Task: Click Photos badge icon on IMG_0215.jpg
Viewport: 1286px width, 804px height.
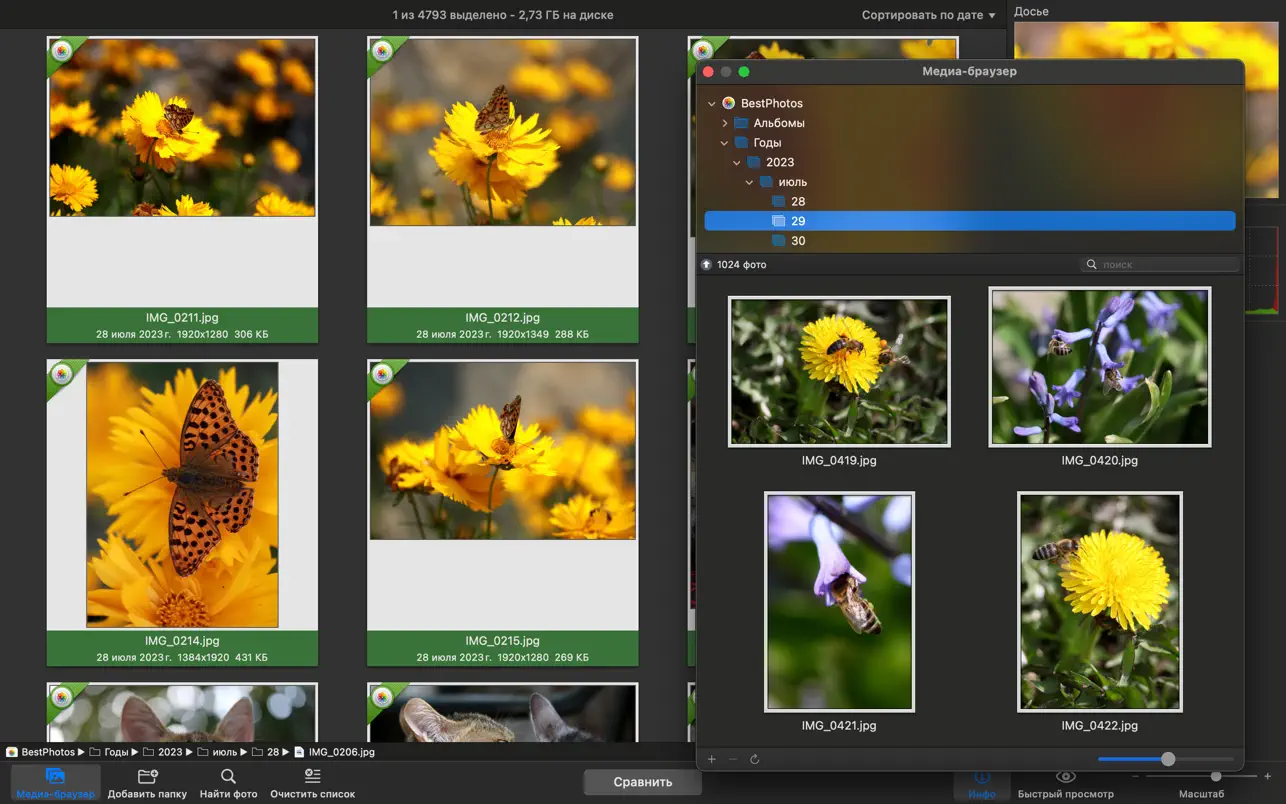Action: 382,374
